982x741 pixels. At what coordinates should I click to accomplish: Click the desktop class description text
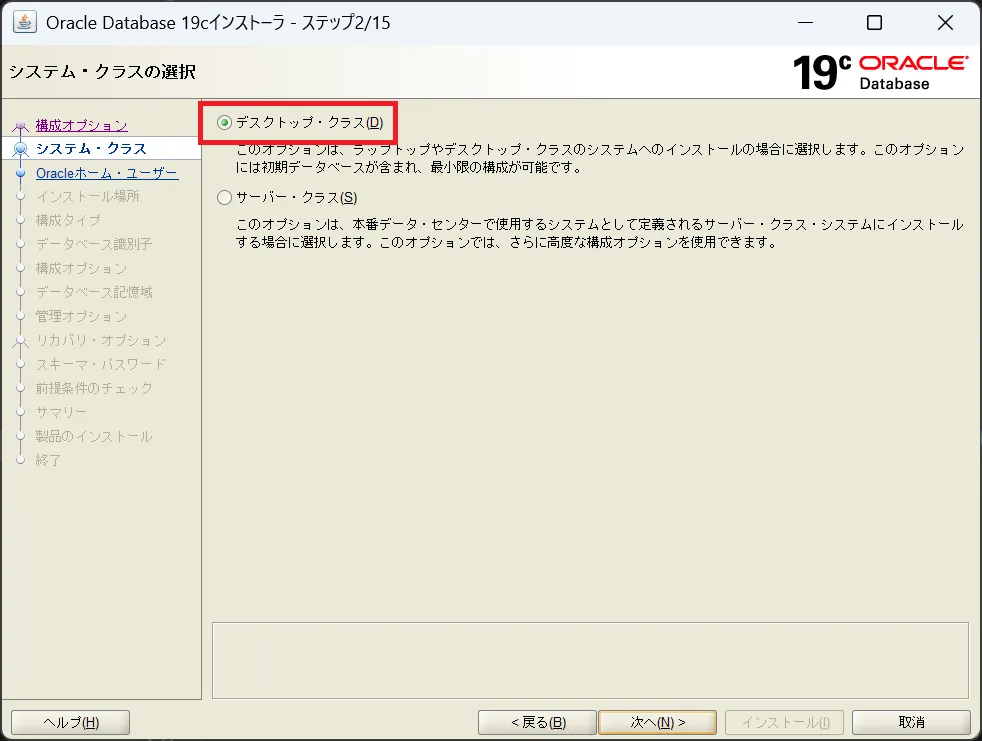pyautogui.click(x=600, y=158)
